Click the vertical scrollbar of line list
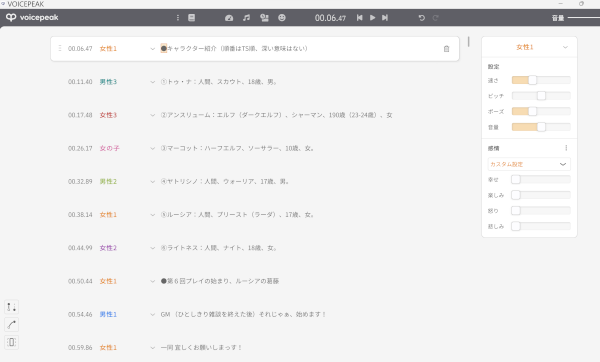Image resolution: width=600 pixels, height=362 pixels. pos(468,41)
